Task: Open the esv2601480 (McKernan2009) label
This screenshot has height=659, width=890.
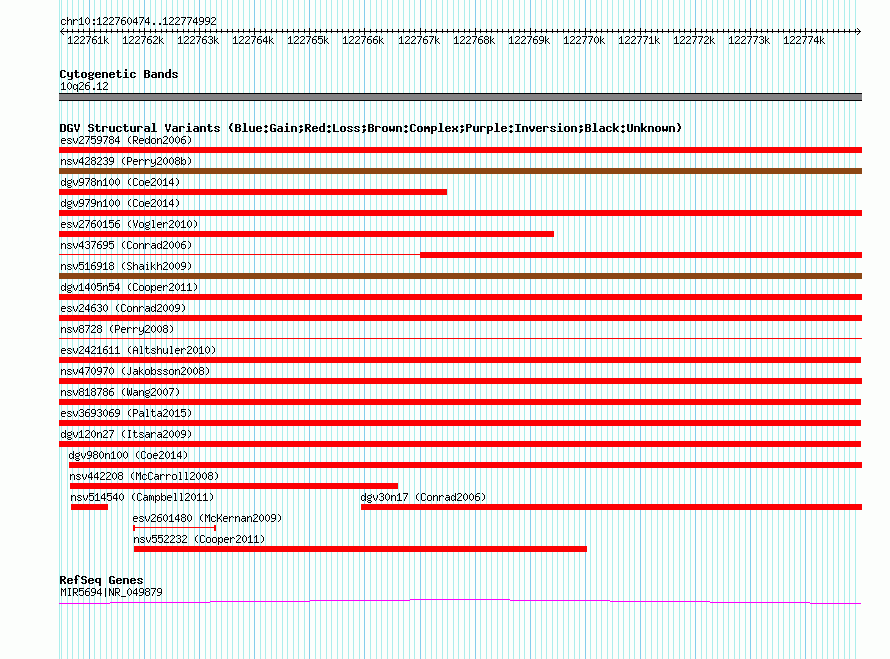Action: click(x=207, y=518)
